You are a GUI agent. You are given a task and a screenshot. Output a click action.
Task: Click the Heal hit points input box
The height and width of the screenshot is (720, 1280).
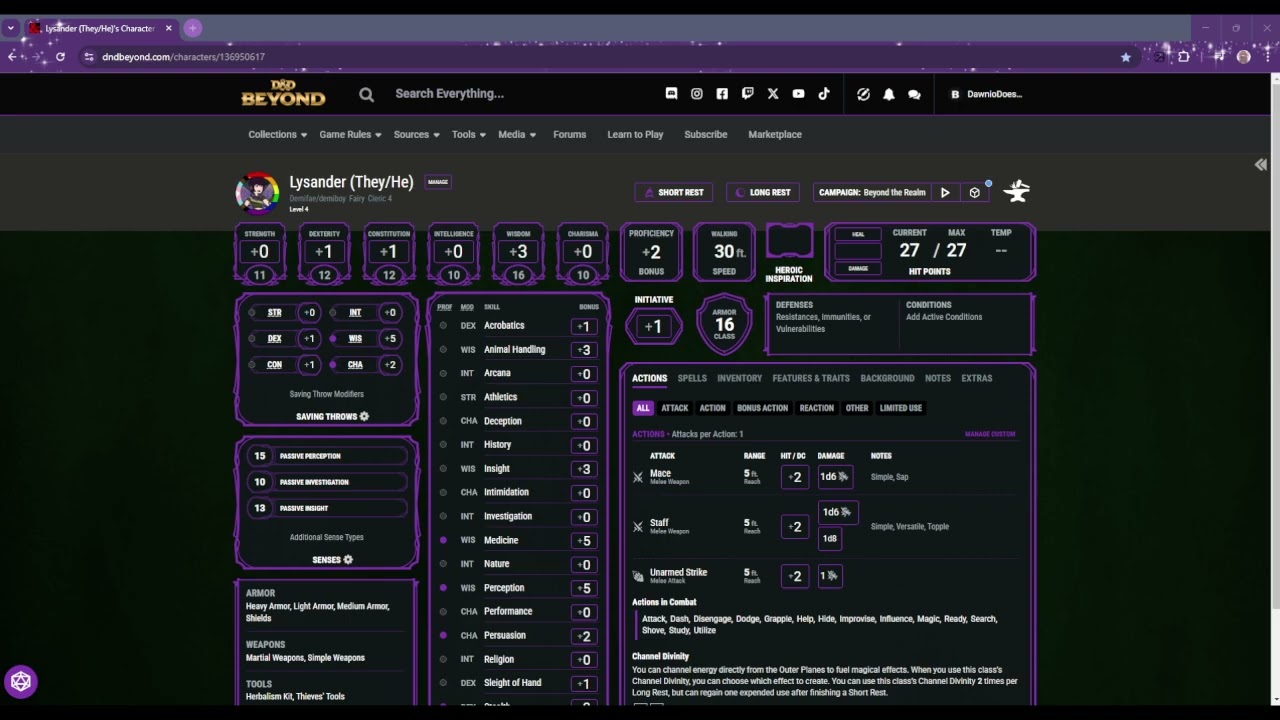click(x=858, y=251)
